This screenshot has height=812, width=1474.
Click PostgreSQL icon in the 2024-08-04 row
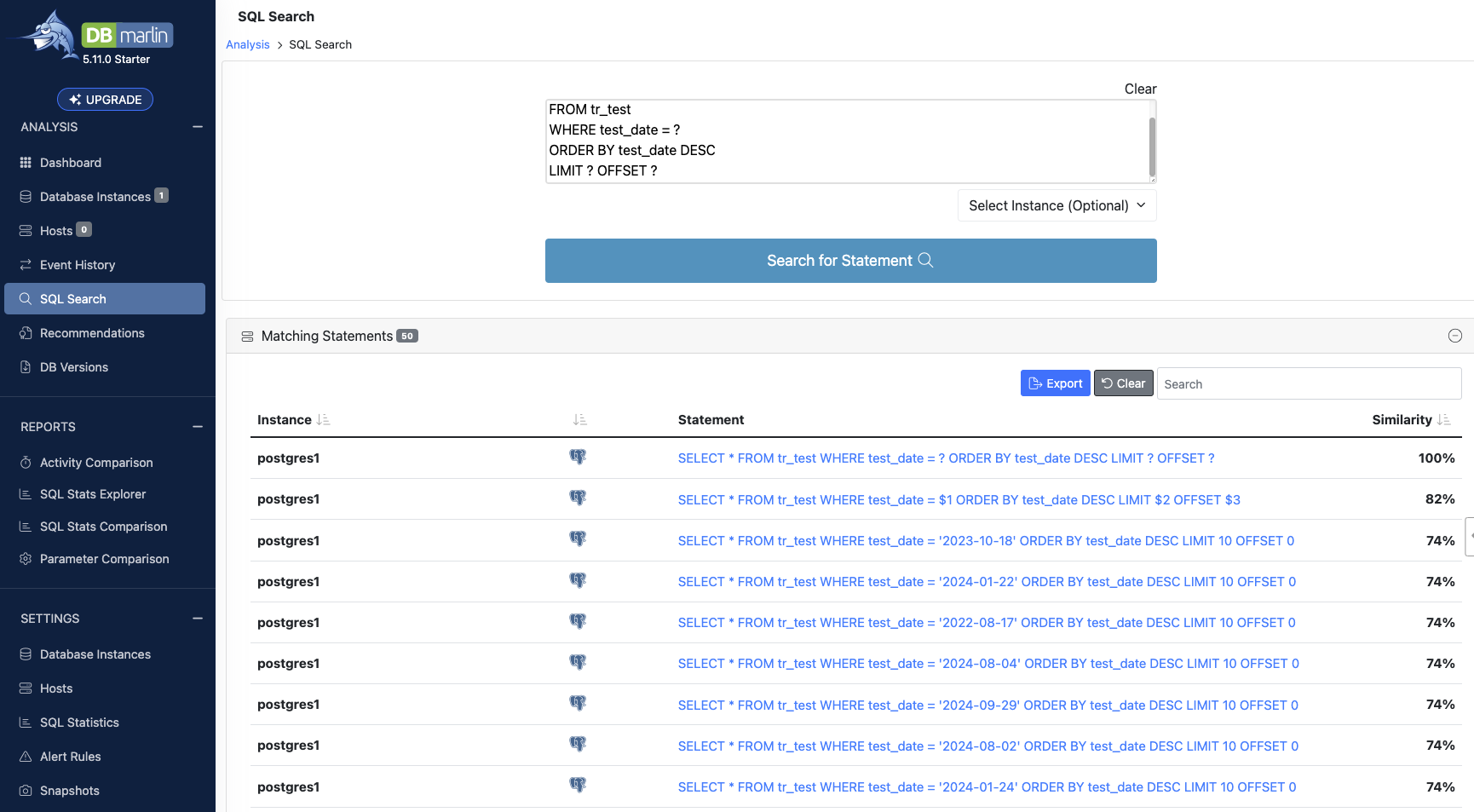pyautogui.click(x=578, y=663)
